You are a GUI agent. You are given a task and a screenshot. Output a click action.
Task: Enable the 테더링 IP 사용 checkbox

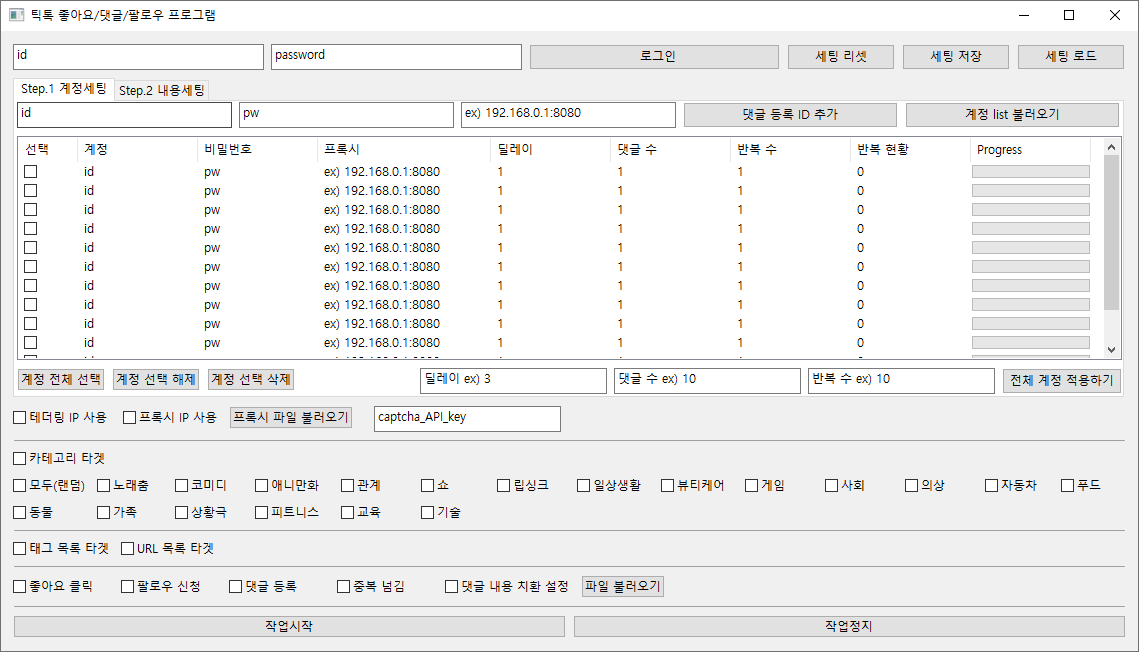tap(20, 417)
